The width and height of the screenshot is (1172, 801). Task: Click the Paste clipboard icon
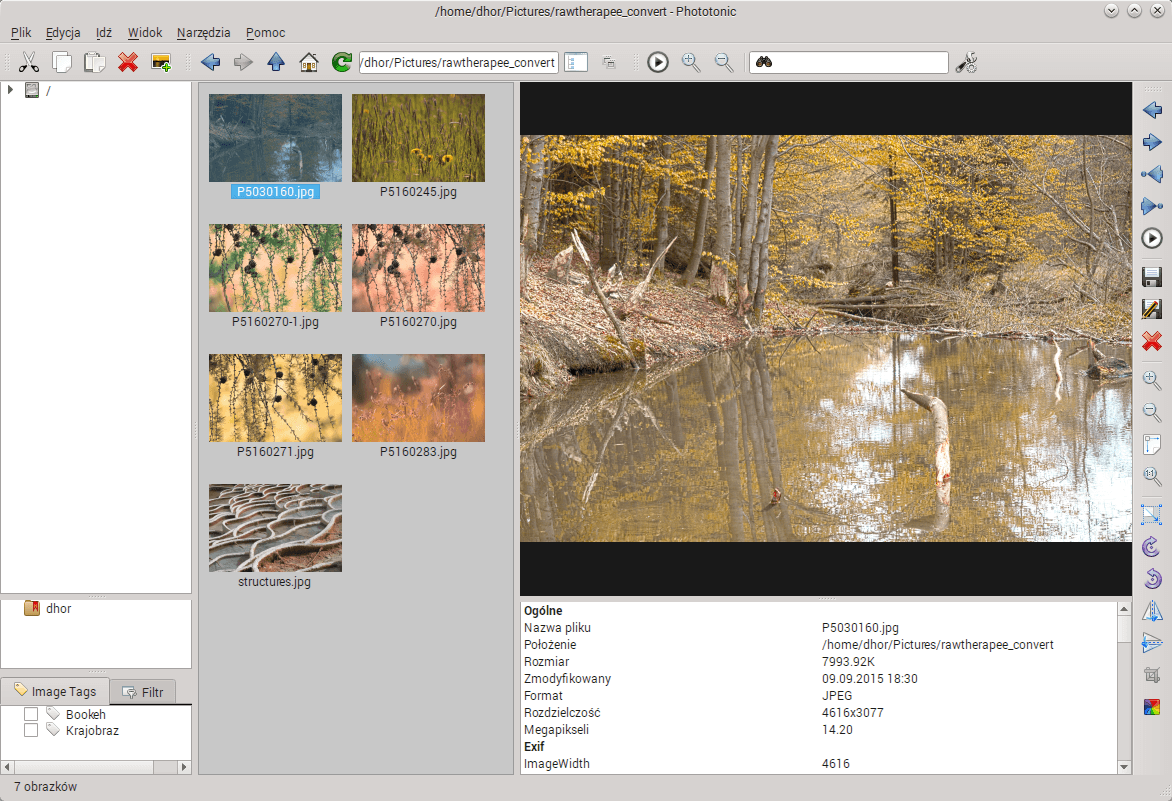[x=94, y=62]
